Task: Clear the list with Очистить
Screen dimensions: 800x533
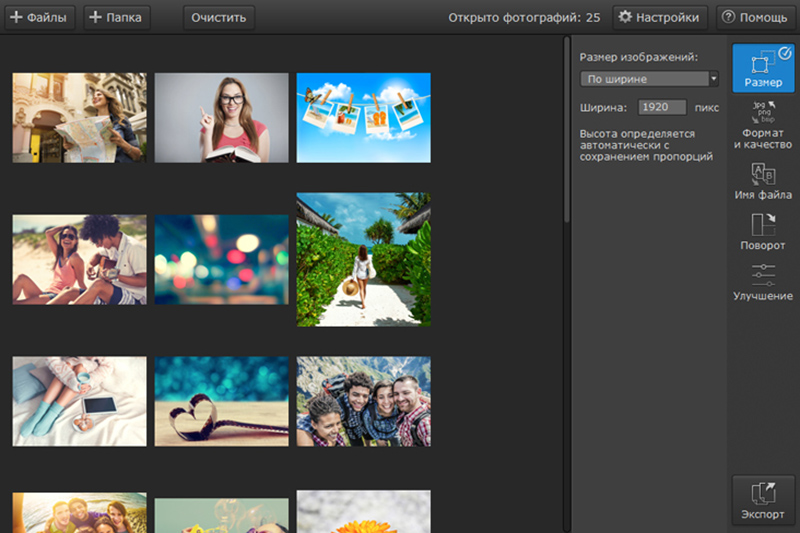Action: [x=218, y=17]
